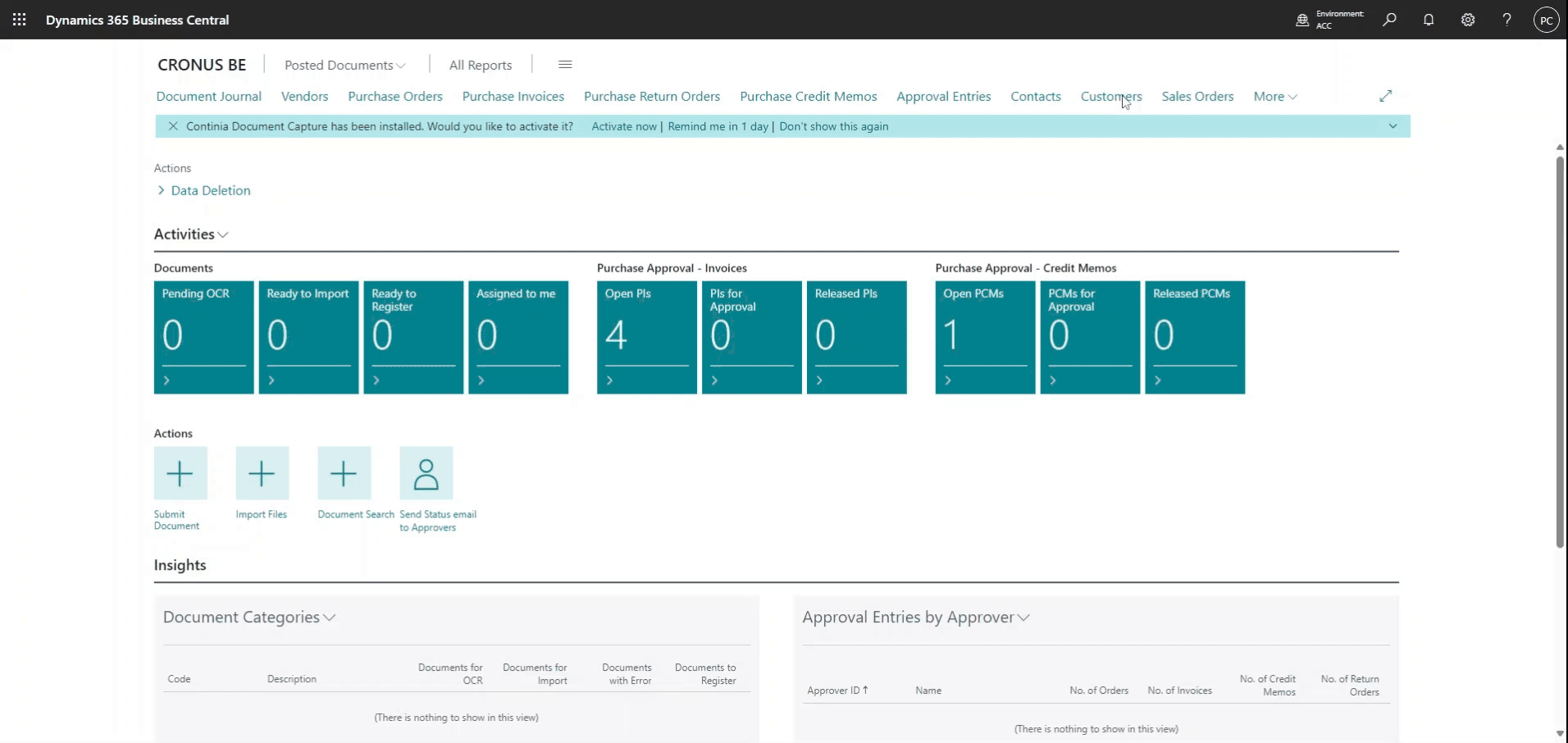The width and height of the screenshot is (1568, 743).
Task: Click the Activate now link
Action: [624, 126]
